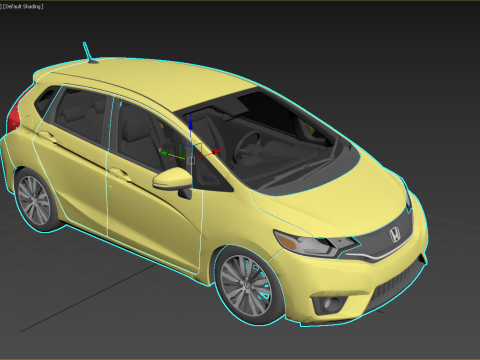Select the rear door handle
The image size is (480, 360).
point(48,136)
